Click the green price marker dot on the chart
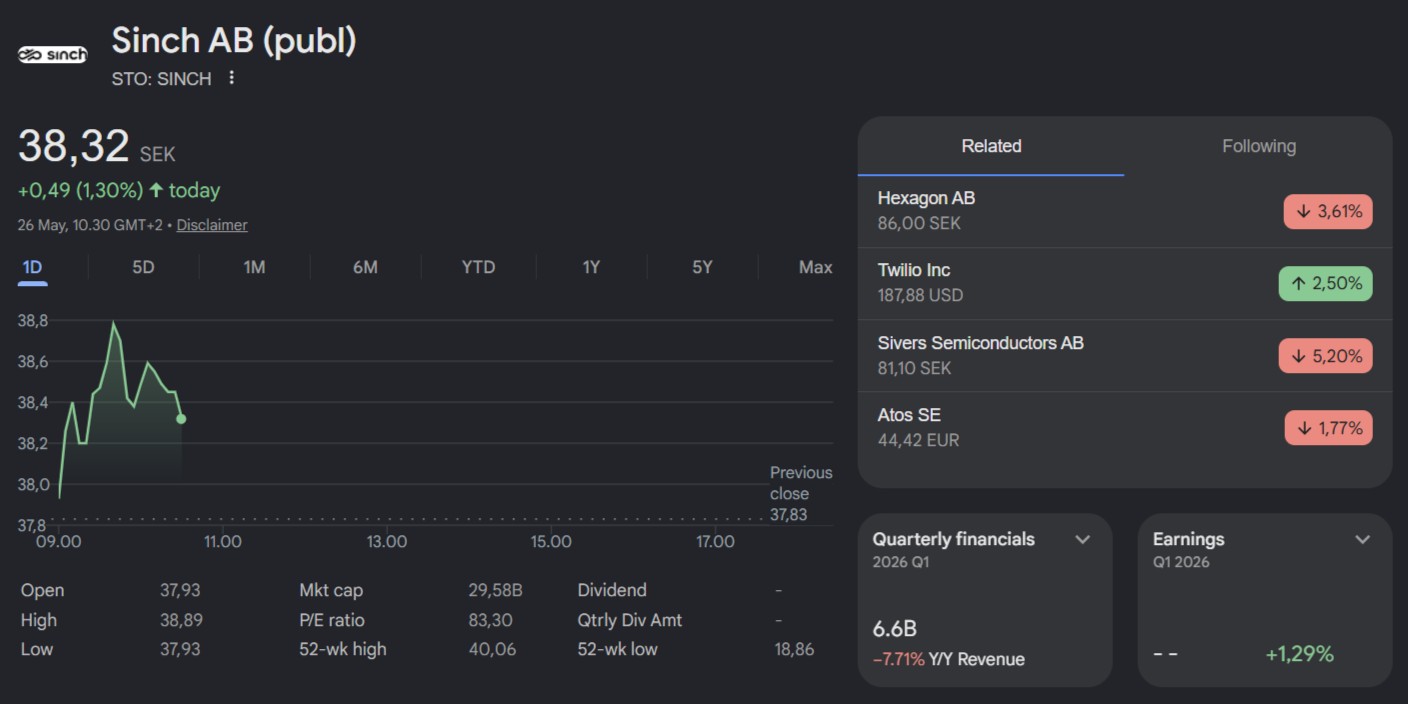Screen dimensions: 1408x704 pos(181,419)
